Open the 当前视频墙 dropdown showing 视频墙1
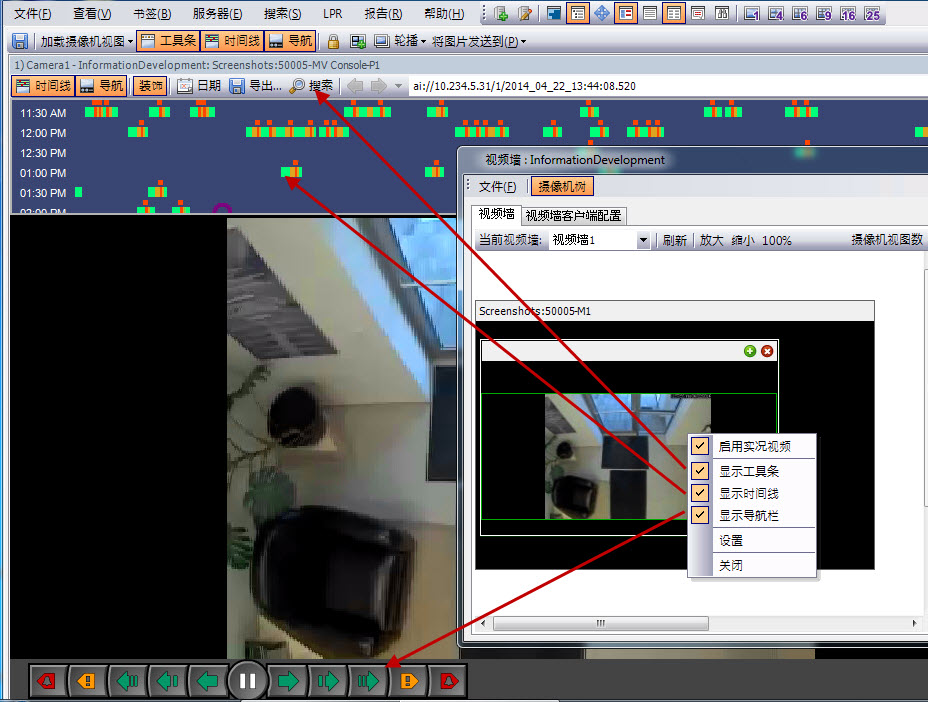 [x=643, y=241]
